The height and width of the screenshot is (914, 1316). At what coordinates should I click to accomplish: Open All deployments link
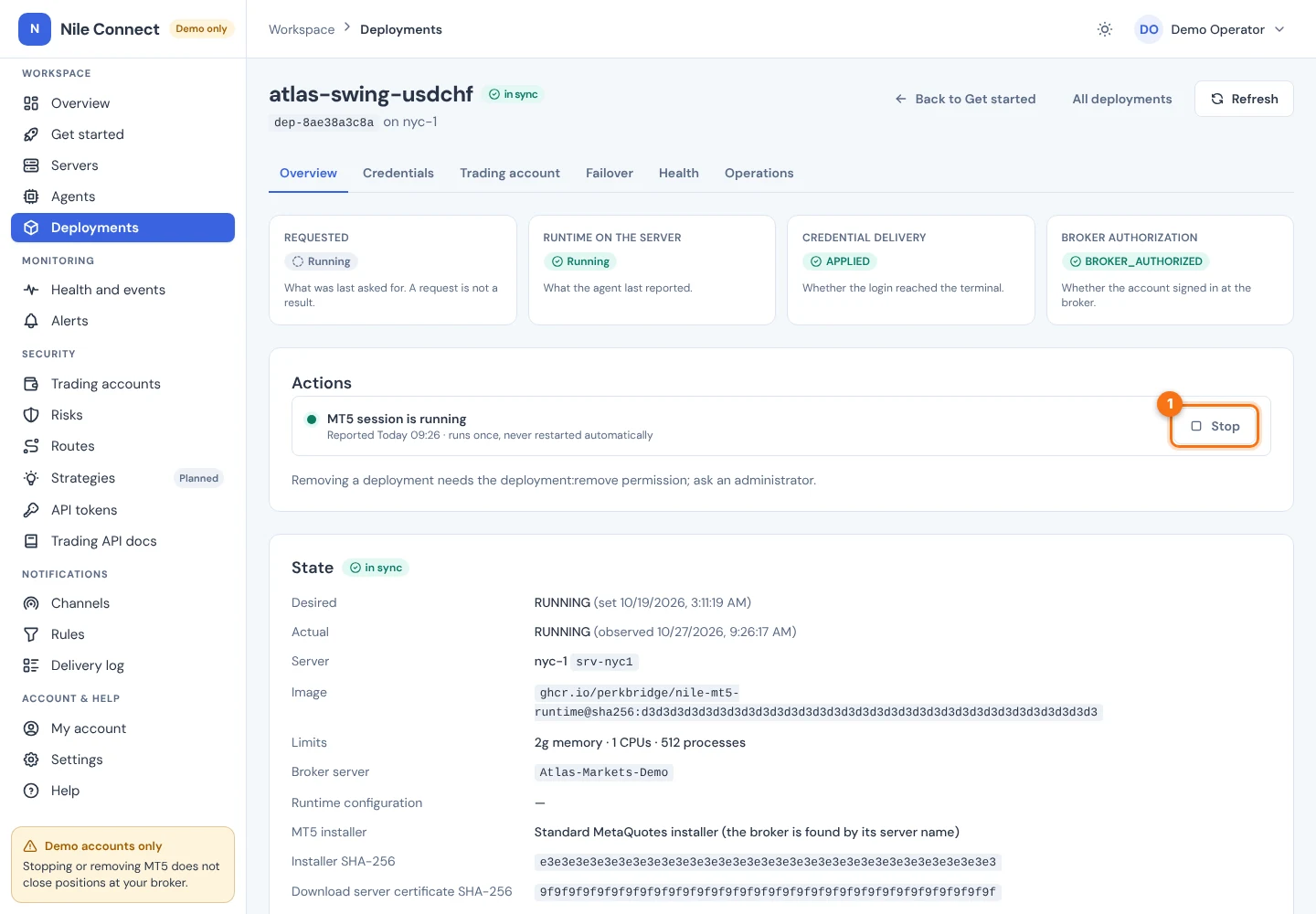tap(1122, 99)
